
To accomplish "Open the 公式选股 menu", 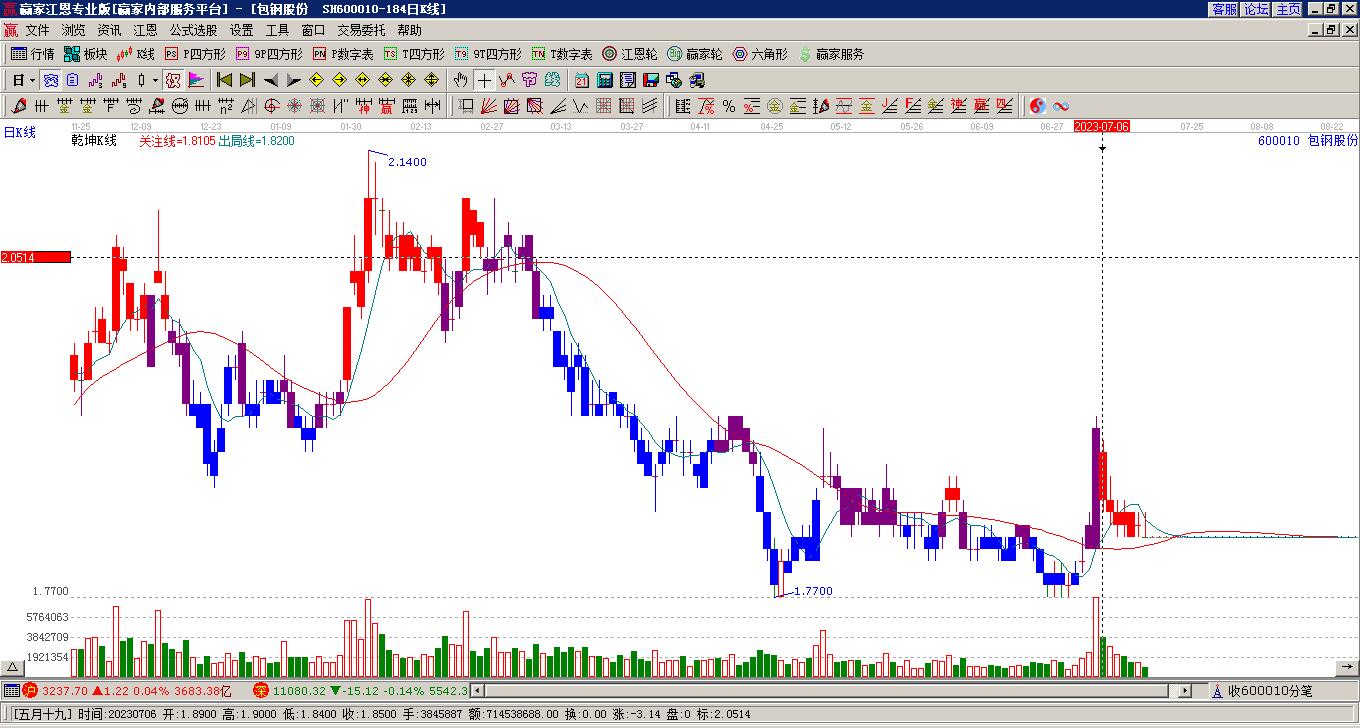I will click(194, 31).
